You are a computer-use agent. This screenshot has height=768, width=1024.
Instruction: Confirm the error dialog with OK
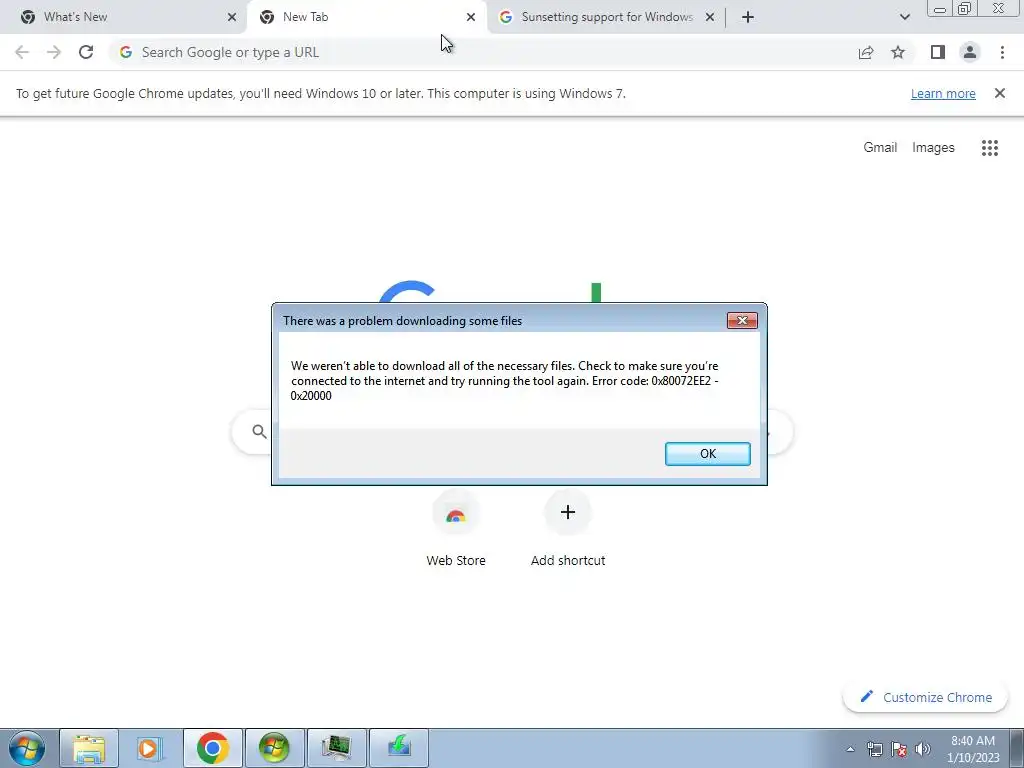tap(707, 454)
